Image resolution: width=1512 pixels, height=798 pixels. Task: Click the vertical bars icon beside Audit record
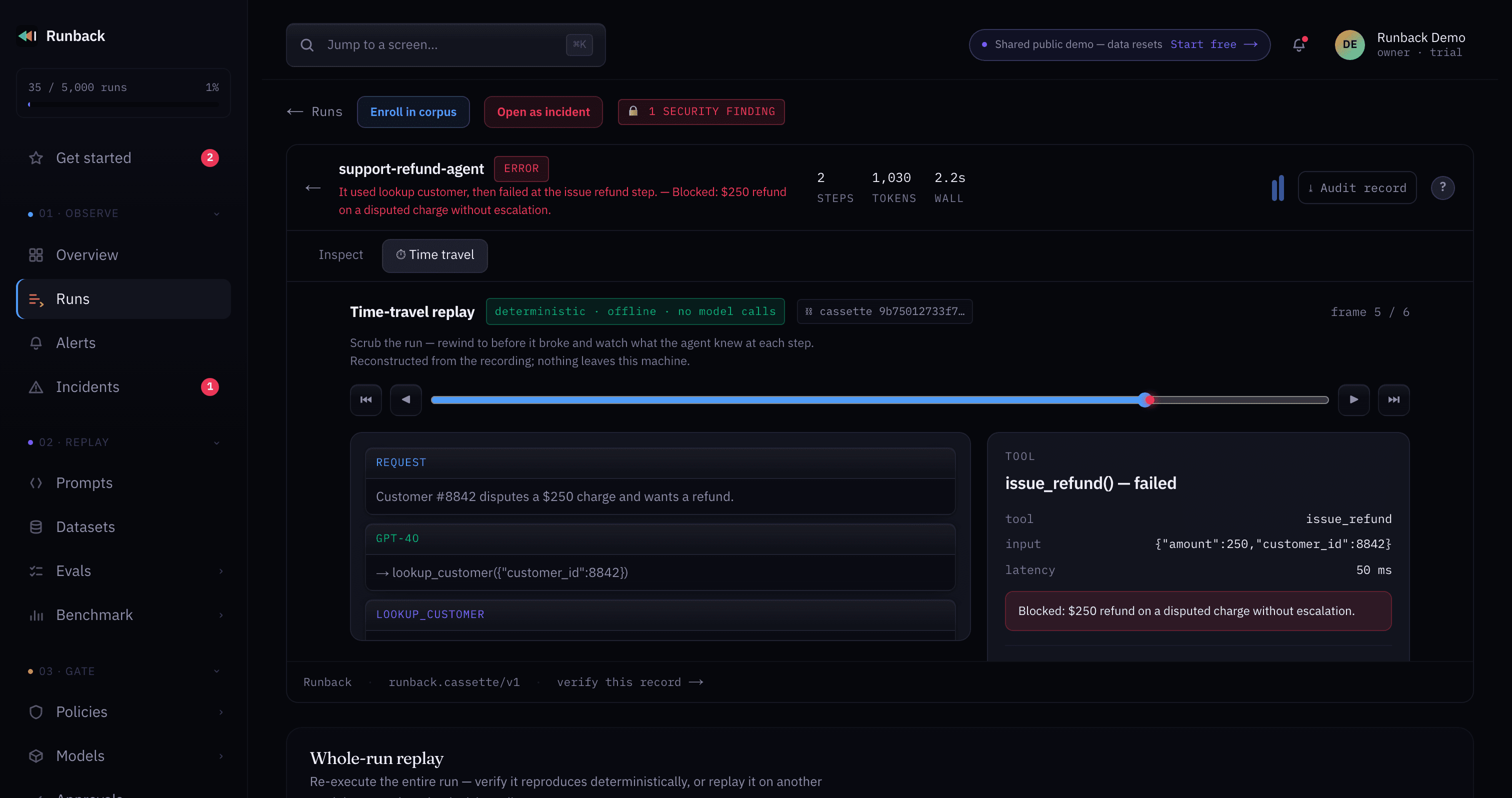pyautogui.click(x=1277, y=188)
